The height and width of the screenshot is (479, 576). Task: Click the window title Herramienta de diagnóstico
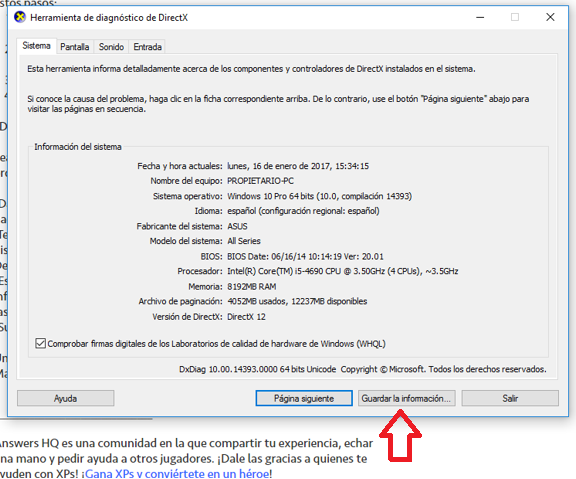109,18
